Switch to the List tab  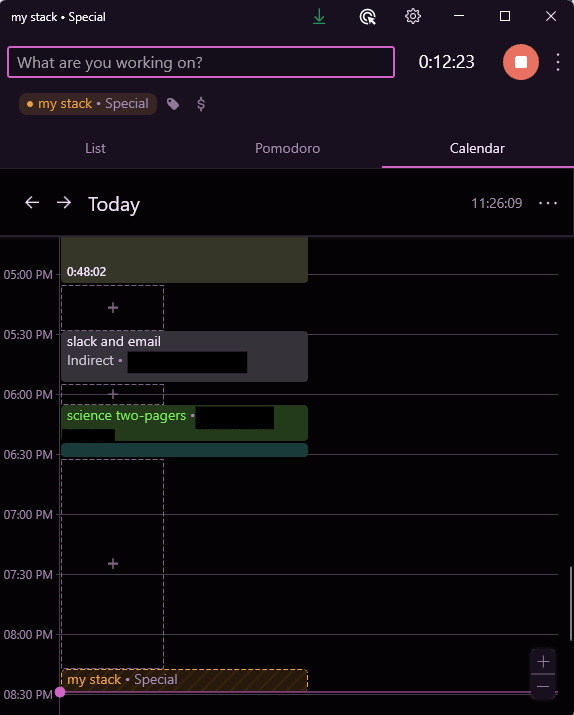coord(95,148)
